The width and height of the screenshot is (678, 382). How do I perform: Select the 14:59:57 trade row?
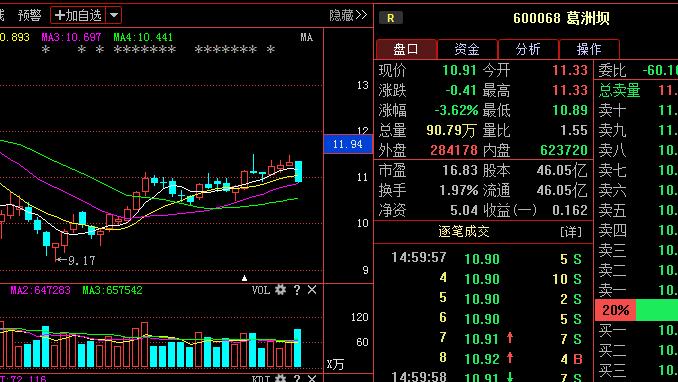point(483,259)
